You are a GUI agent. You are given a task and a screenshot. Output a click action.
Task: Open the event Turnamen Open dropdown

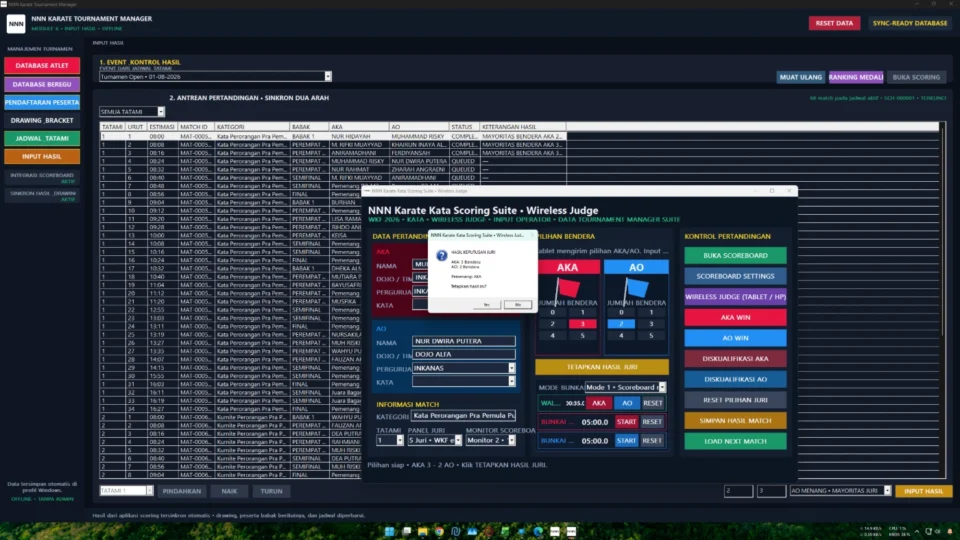point(328,77)
